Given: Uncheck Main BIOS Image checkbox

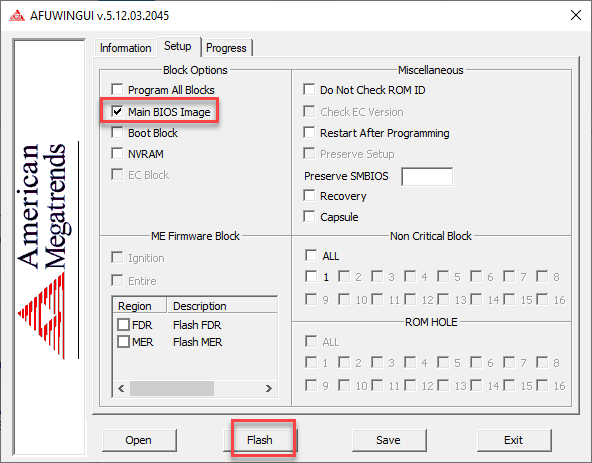Looking at the screenshot, I should click(117, 111).
